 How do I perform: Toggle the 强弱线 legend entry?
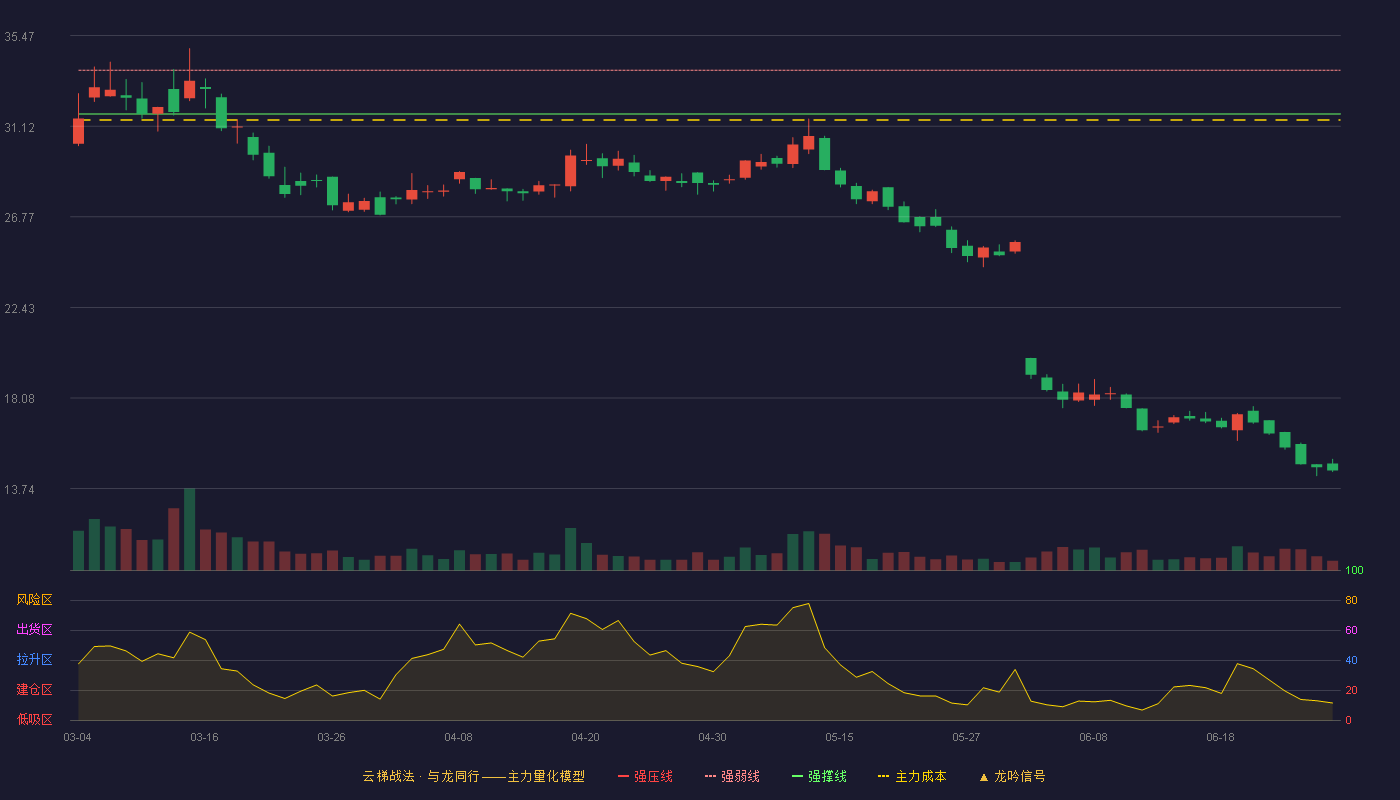pos(732,776)
